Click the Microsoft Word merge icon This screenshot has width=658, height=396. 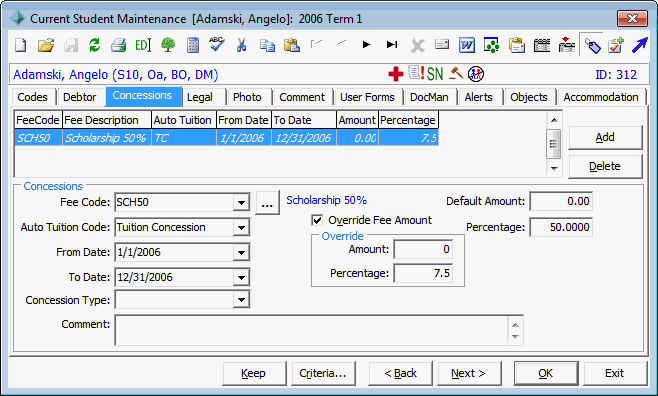(x=467, y=44)
